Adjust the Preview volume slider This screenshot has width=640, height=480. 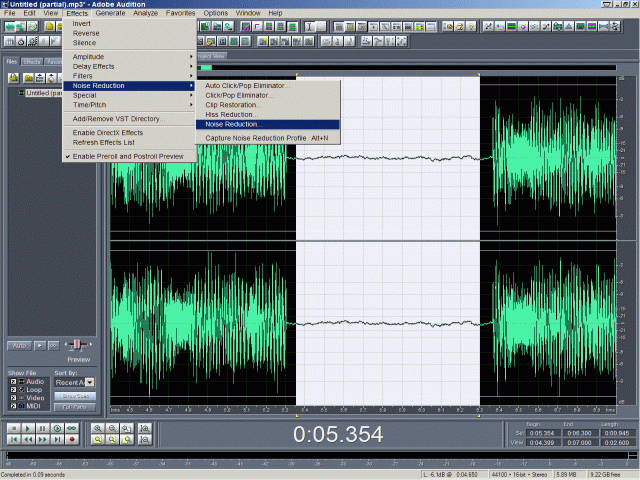[78, 345]
